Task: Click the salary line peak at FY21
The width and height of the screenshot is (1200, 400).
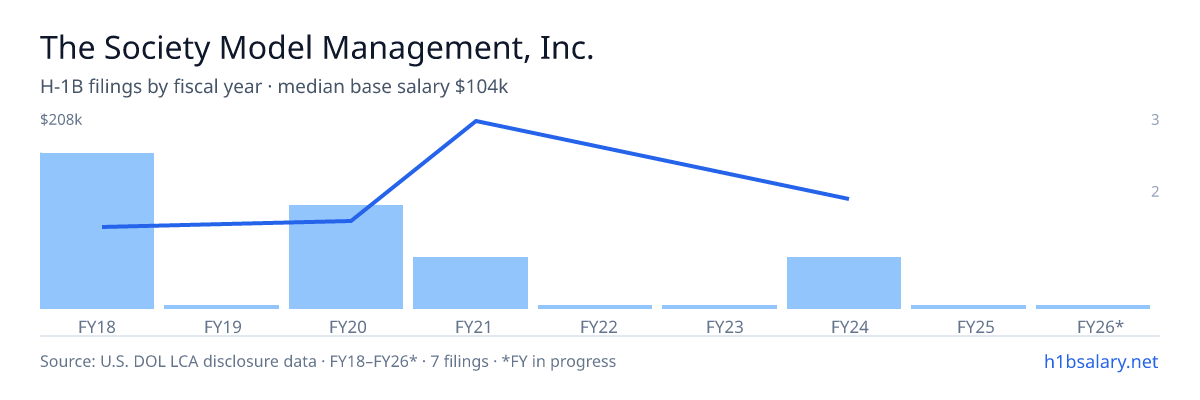Action: pos(476,121)
